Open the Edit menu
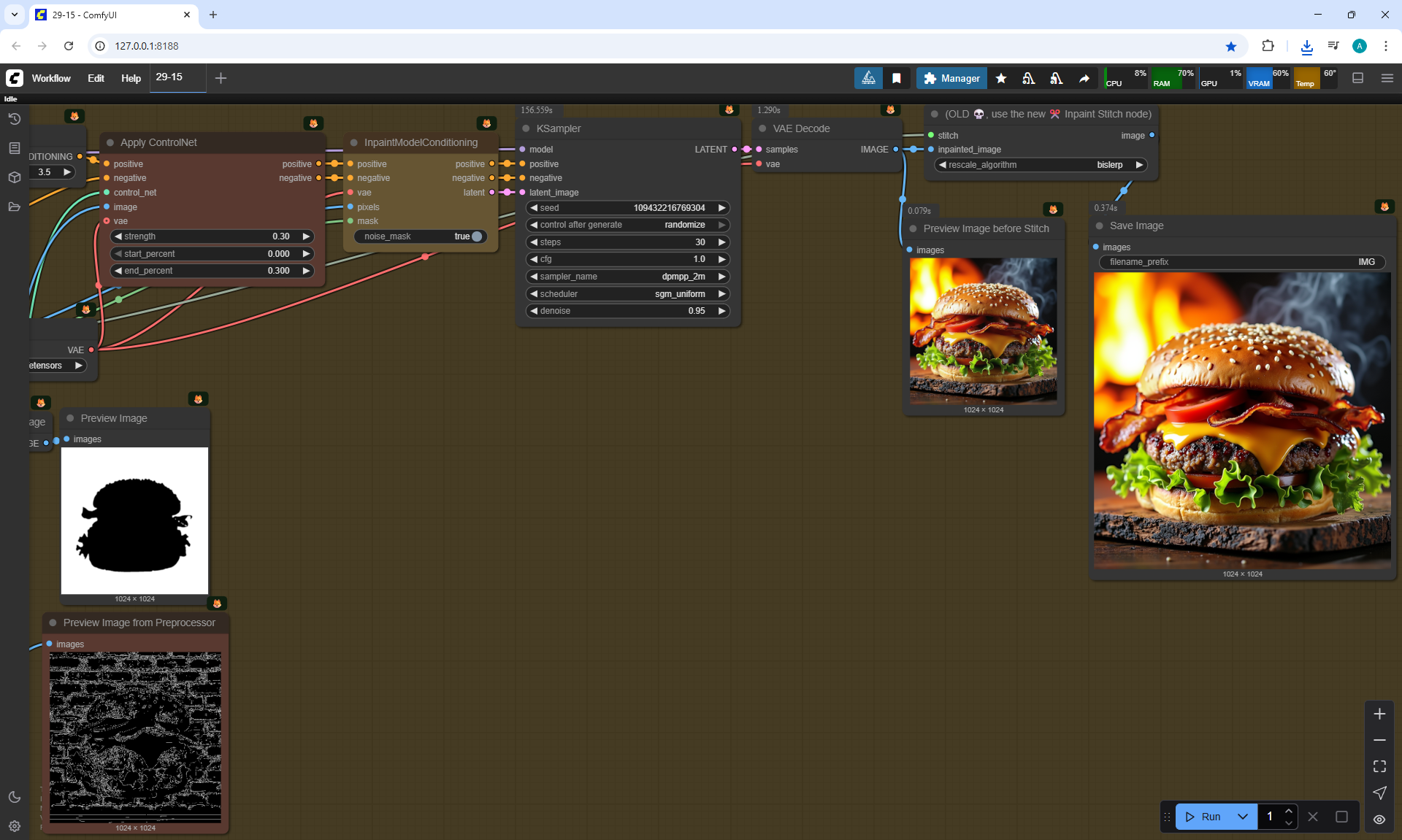 pos(96,78)
